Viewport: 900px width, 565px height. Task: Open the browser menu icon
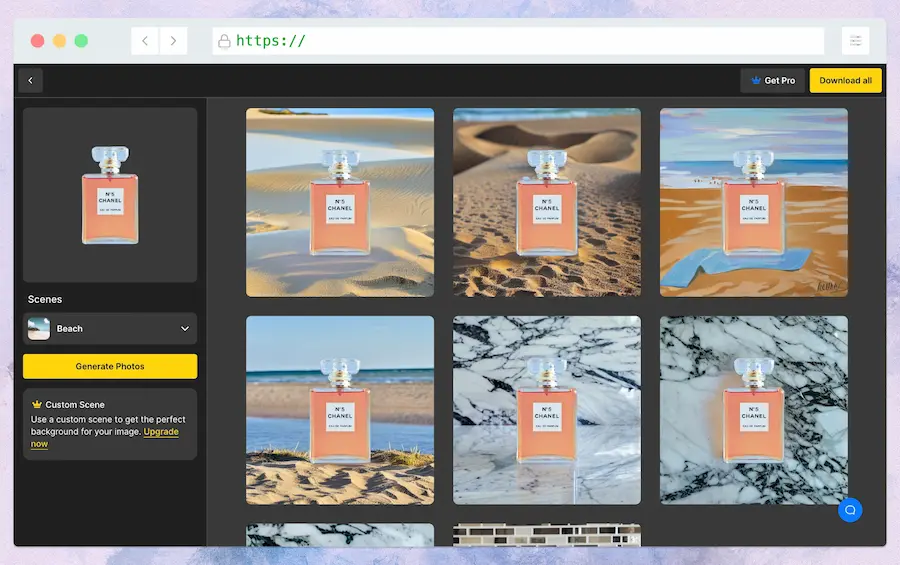(x=855, y=41)
